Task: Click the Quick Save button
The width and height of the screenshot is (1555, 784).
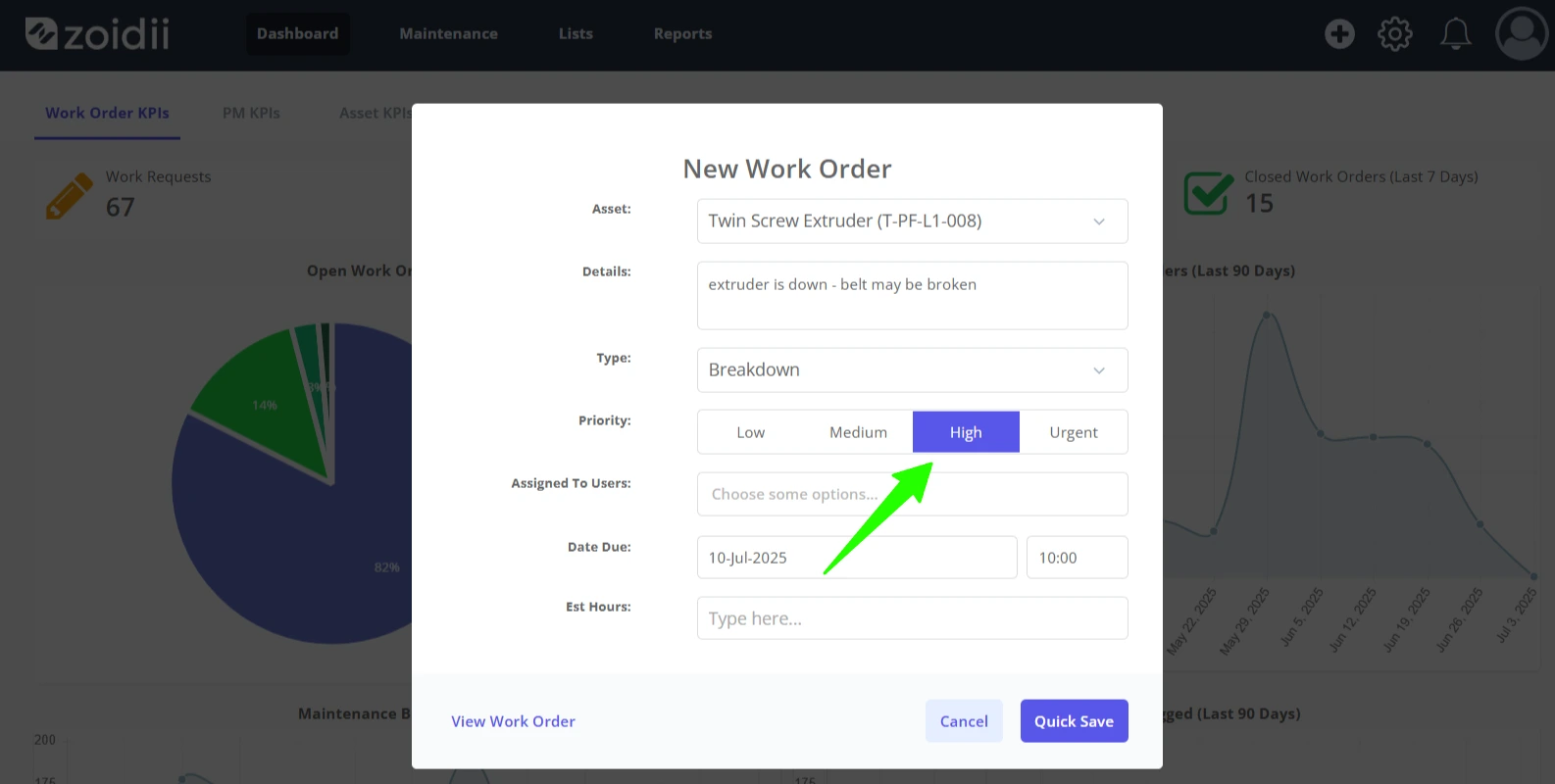Action: coord(1074,721)
